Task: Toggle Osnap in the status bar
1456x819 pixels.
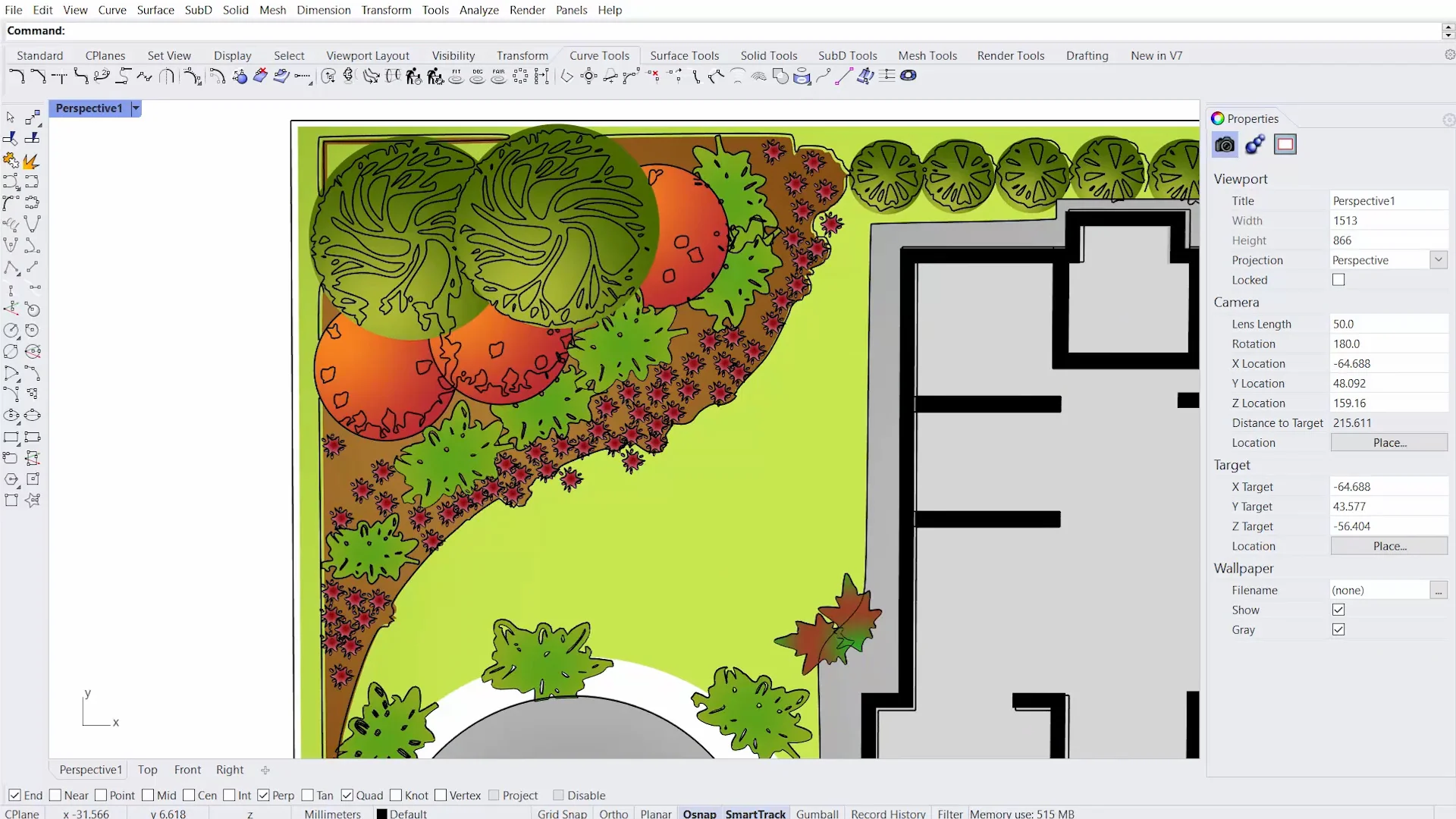Action: (x=699, y=814)
